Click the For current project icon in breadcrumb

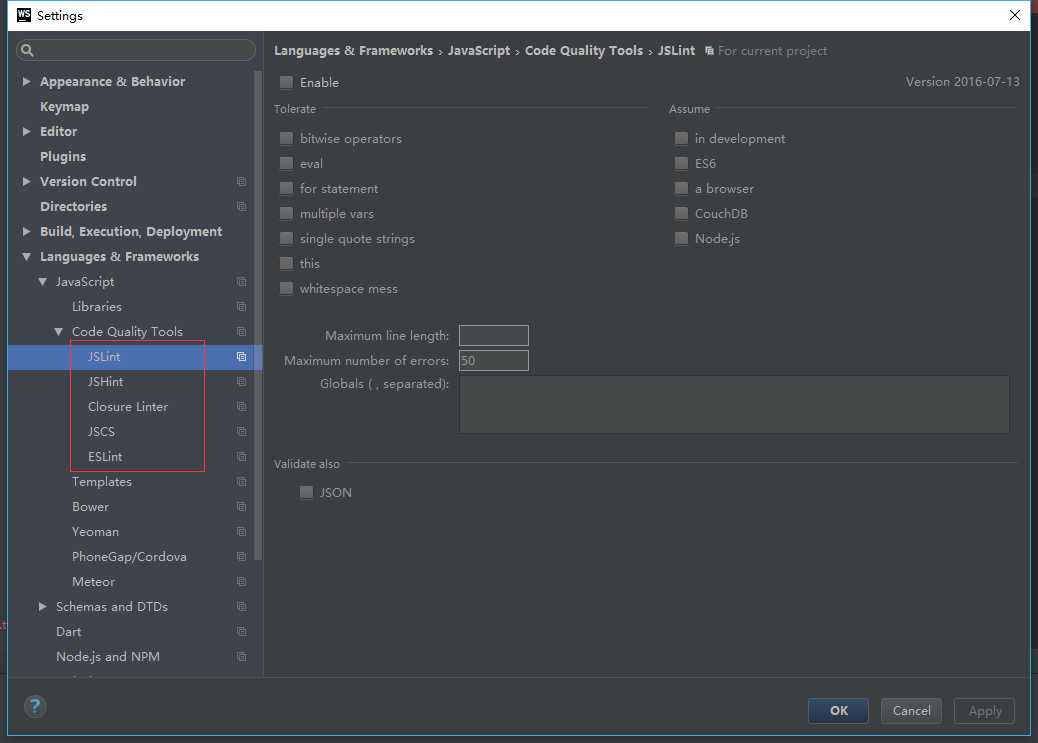pos(709,51)
